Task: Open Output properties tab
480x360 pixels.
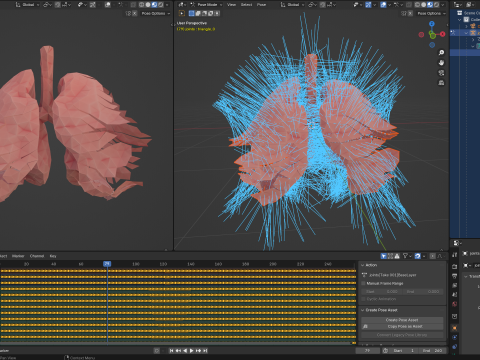Action: tap(454, 276)
